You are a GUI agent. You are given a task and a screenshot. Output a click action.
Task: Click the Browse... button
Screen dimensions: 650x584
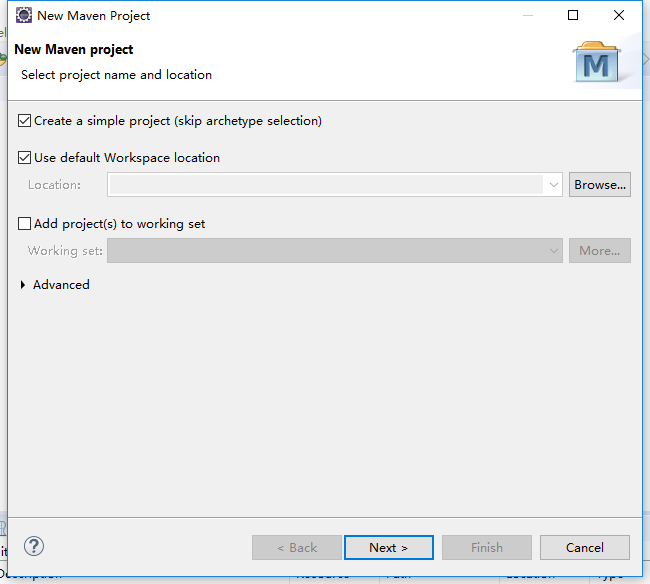coord(600,185)
